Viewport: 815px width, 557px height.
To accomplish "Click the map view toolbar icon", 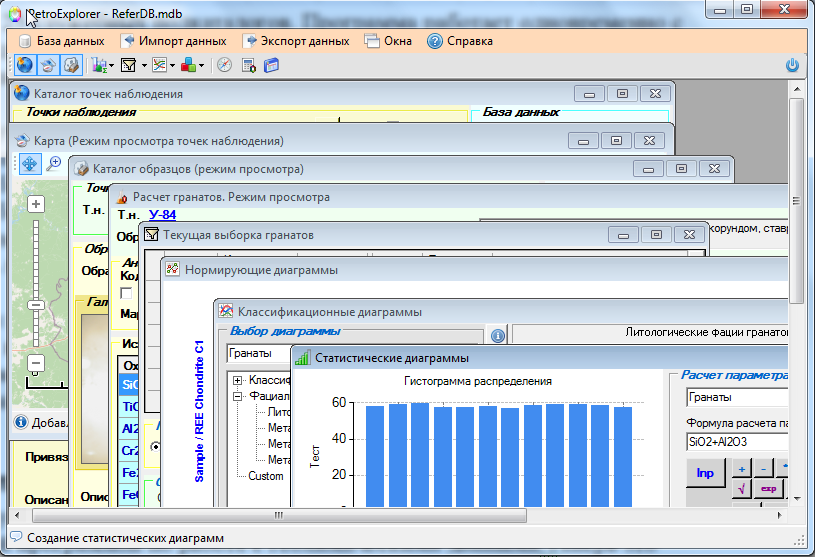I will (48, 65).
